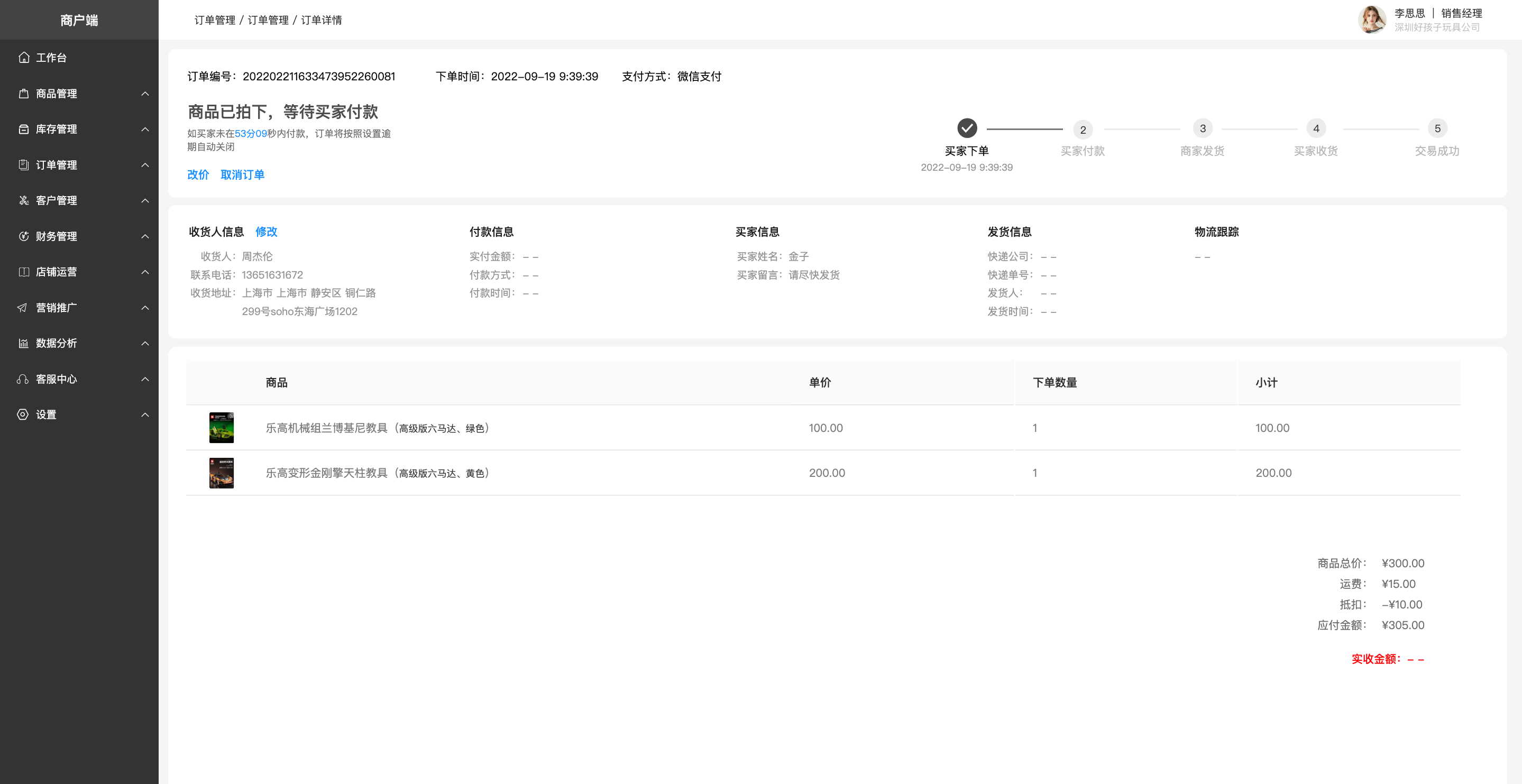Click step 3 商家发货 circle
Image resolution: width=1522 pixels, height=784 pixels.
(1203, 128)
